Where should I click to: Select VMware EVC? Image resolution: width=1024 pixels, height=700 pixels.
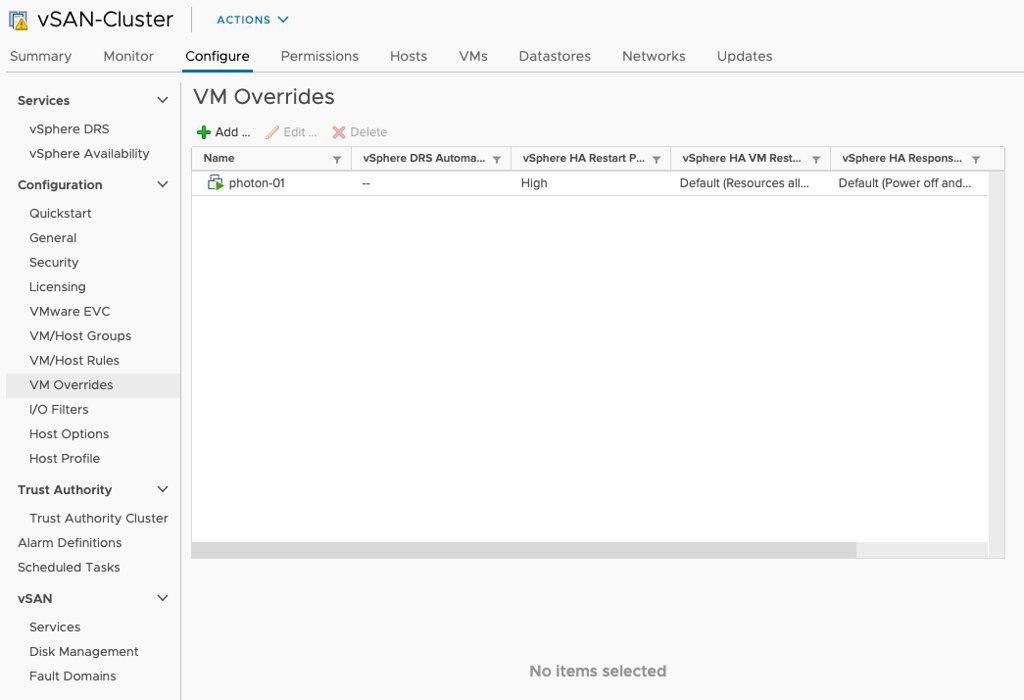70,311
